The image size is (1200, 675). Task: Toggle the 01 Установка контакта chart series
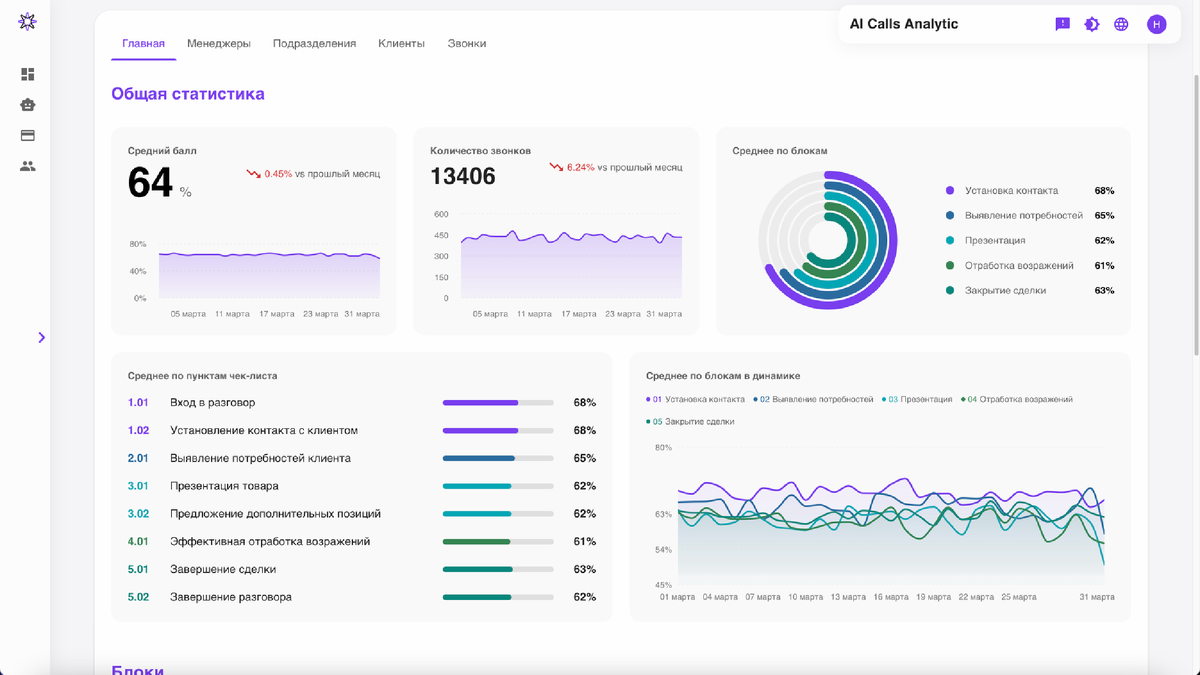tap(695, 399)
